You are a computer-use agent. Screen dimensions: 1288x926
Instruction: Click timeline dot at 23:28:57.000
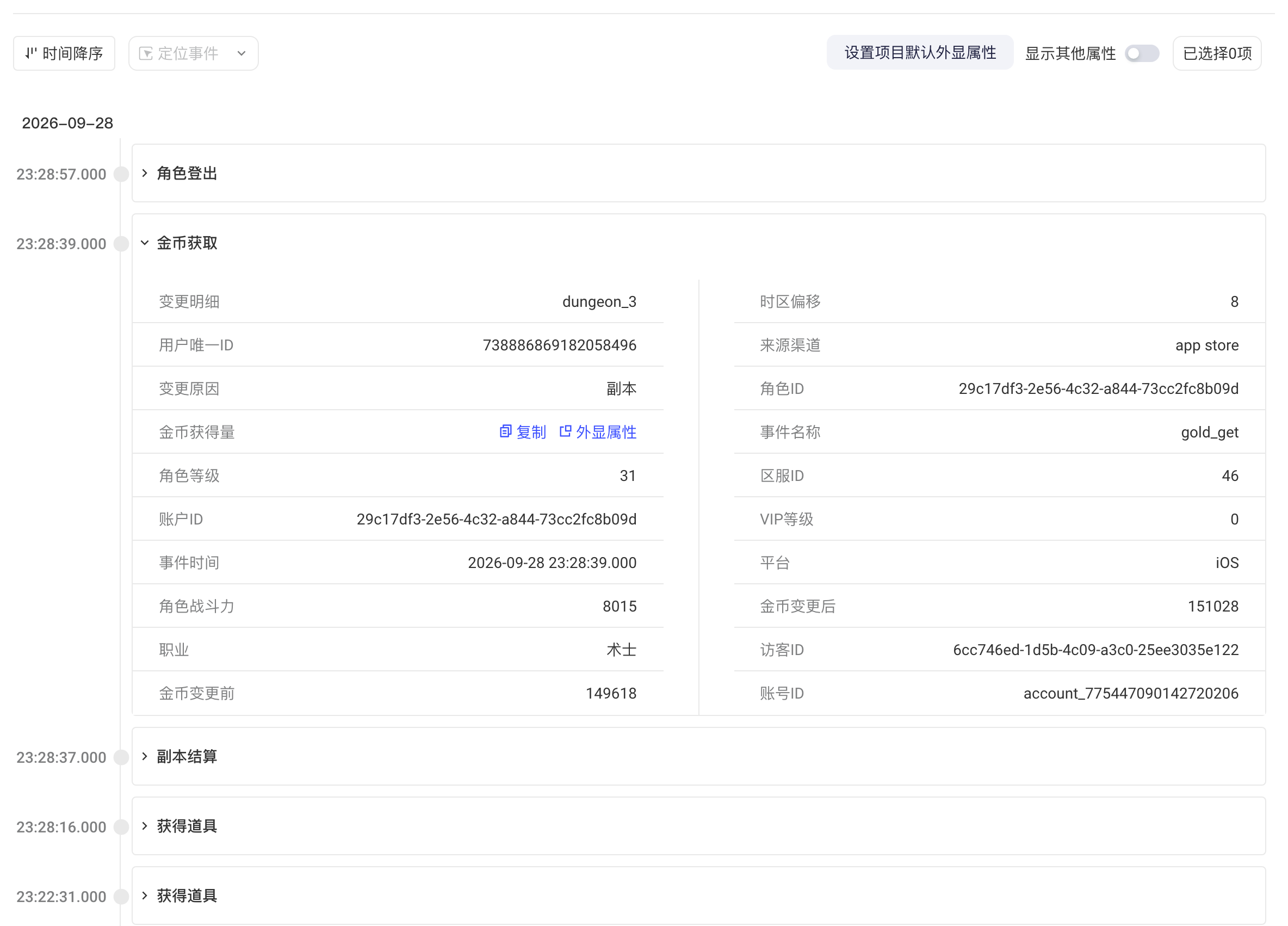[121, 174]
